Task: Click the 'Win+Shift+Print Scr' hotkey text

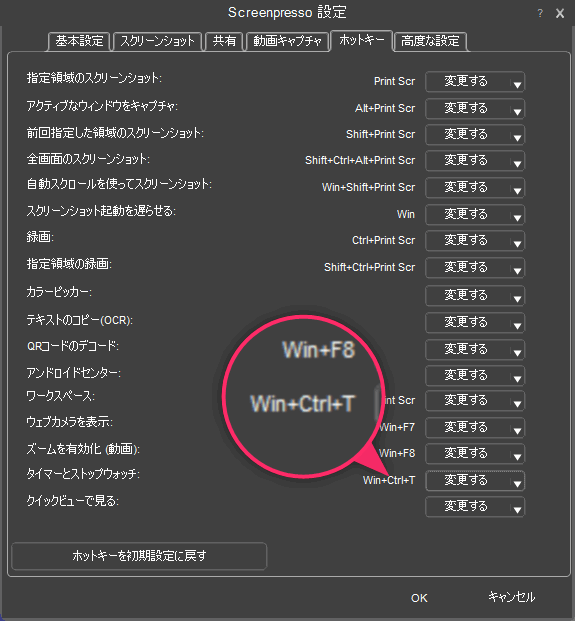Action: coord(368,188)
